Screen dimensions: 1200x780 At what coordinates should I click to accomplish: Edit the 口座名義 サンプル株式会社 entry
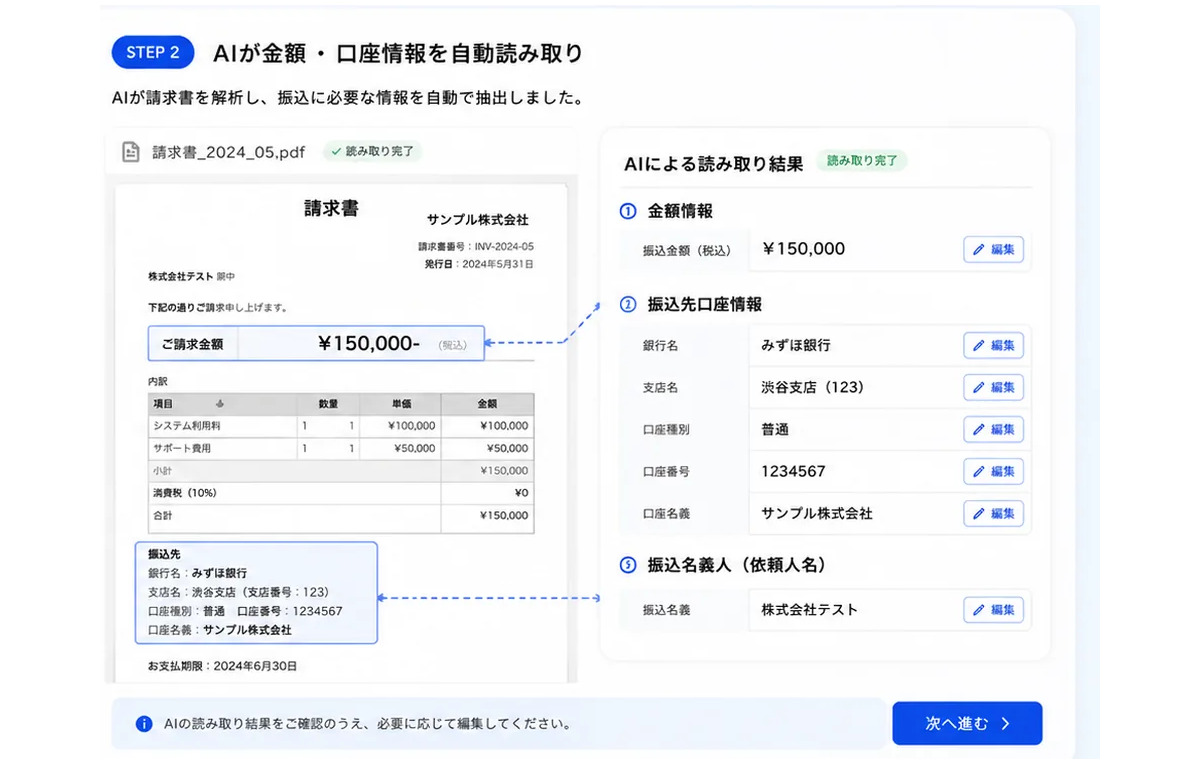coord(993,514)
